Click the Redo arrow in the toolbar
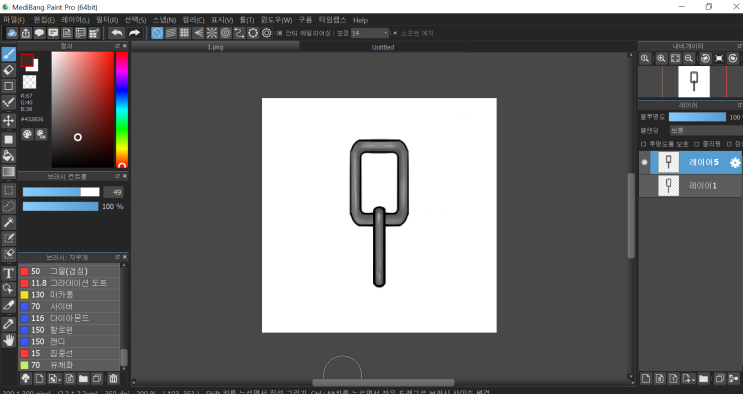Viewport: 743px width, 394px height. pos(135,33)
